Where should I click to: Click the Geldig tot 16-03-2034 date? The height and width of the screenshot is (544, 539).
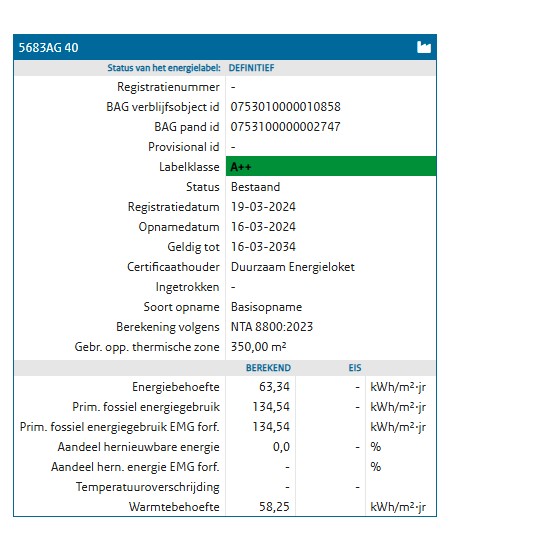(x=263, y=247)
